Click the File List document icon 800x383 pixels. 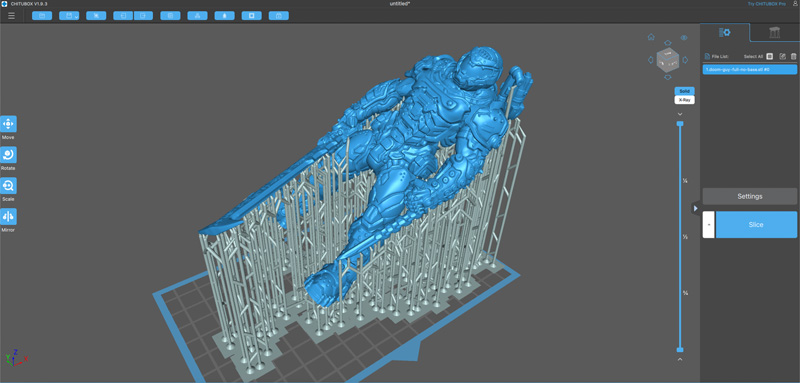[x=707, y=57]
